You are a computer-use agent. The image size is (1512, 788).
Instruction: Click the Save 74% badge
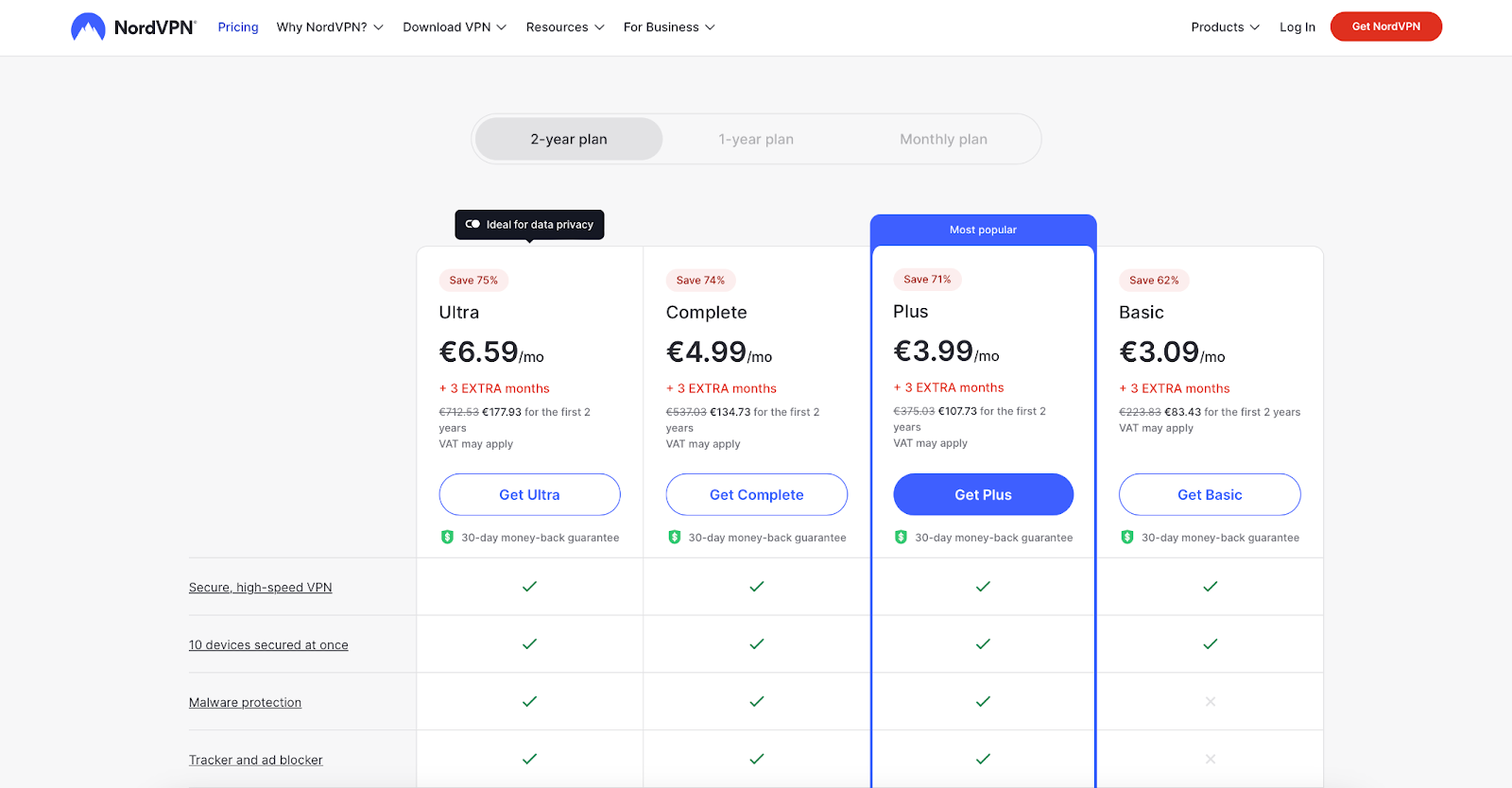700,281
